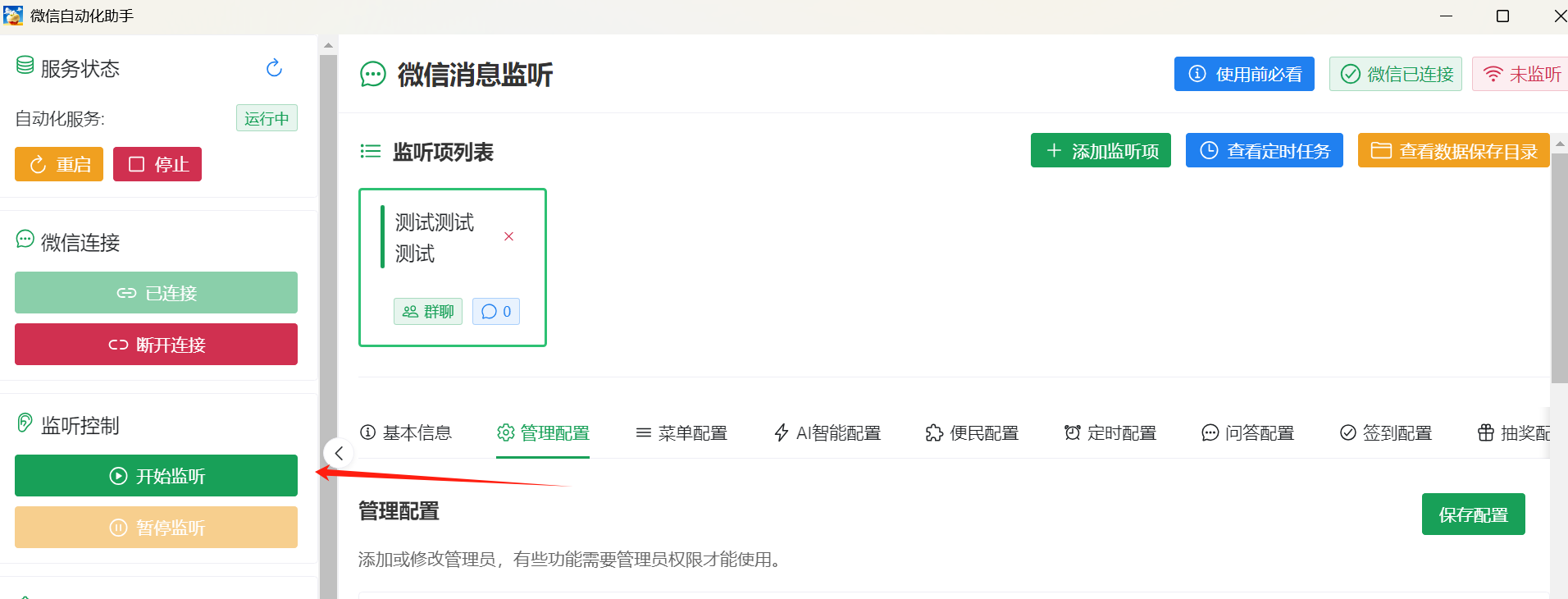Switch to the 菜单配置 tab
This screenshot has height=599, width=1568.
point(681,432)
